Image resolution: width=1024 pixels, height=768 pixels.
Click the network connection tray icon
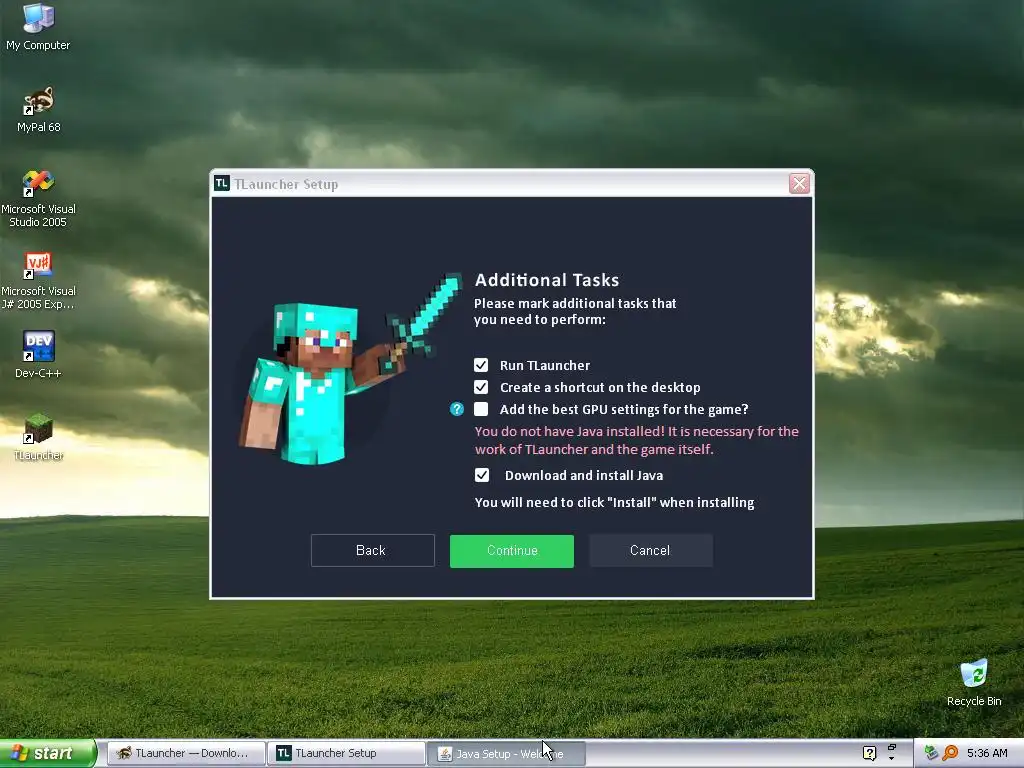click(x=931, y=753)
